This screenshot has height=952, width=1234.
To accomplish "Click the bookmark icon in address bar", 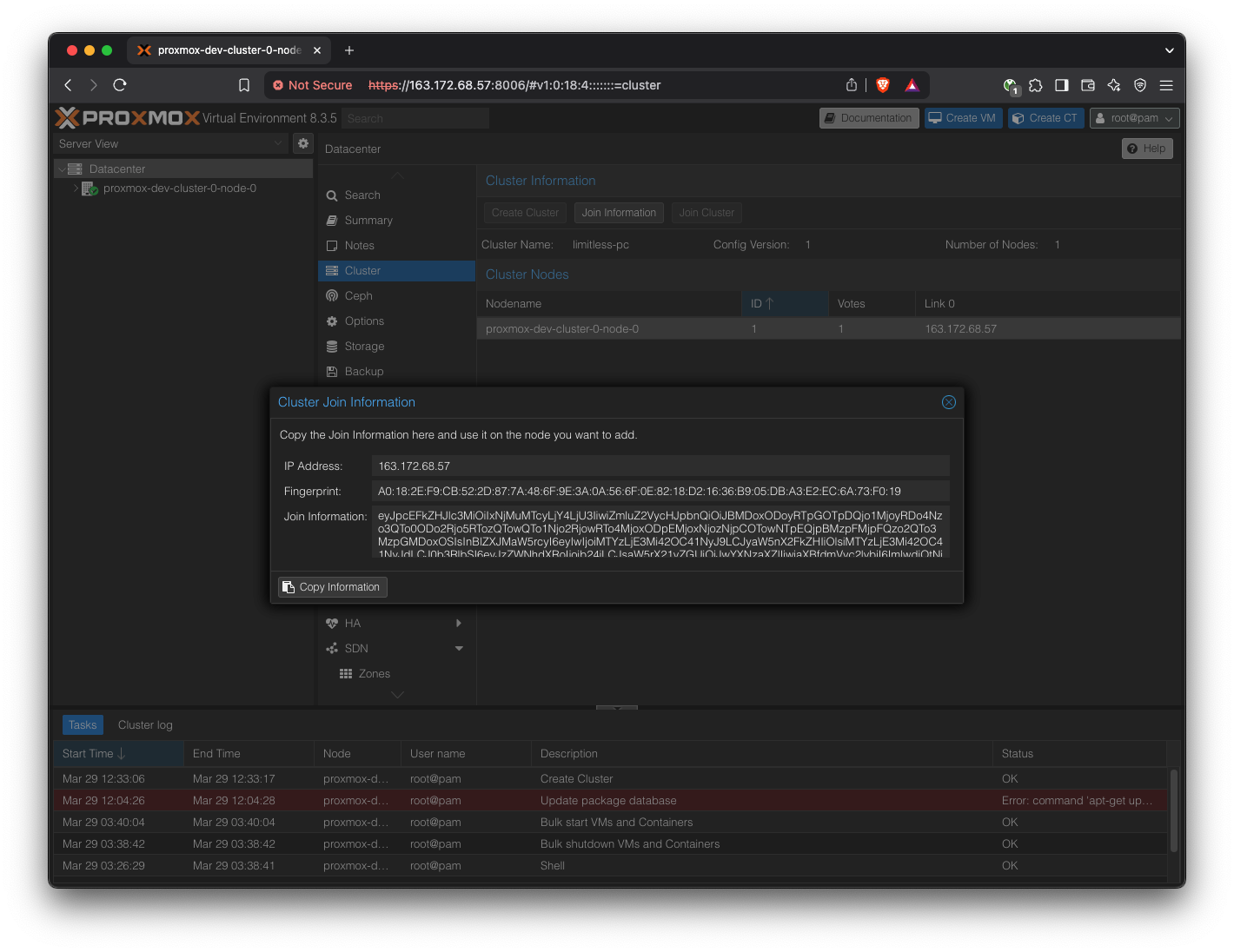I will [244, 85].
